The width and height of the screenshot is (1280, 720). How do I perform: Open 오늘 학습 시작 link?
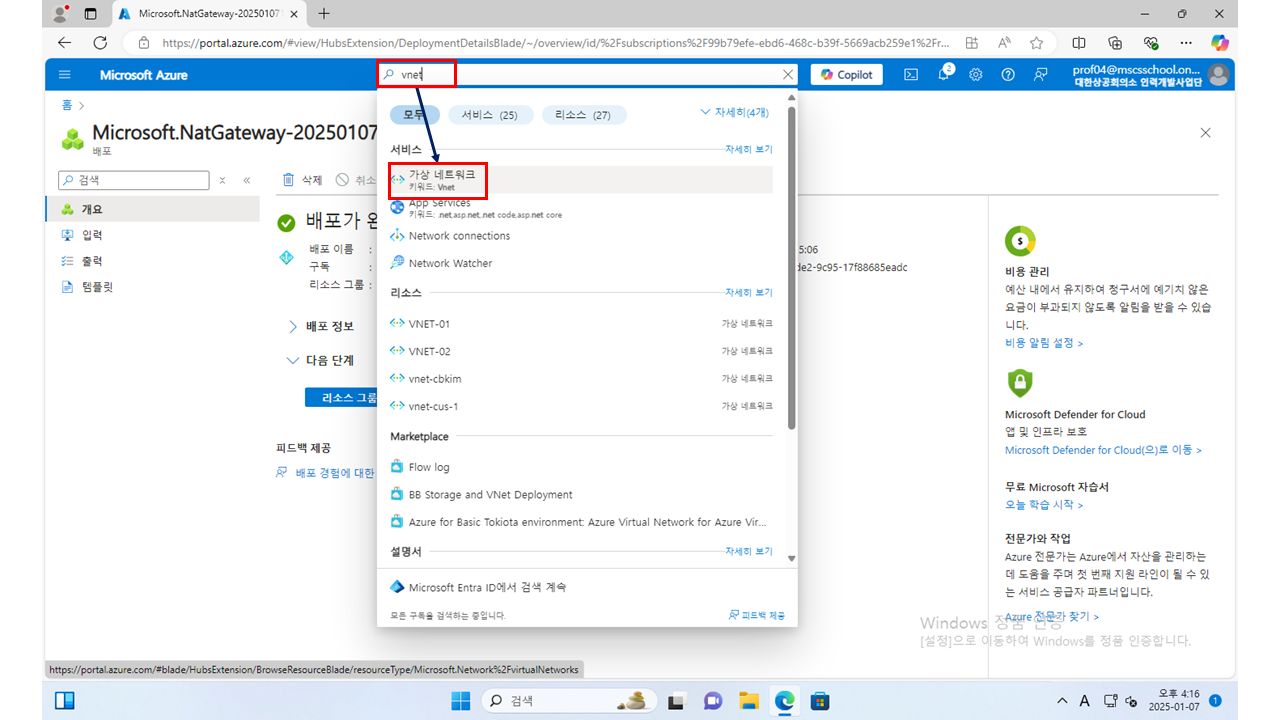click(1044, 504)
